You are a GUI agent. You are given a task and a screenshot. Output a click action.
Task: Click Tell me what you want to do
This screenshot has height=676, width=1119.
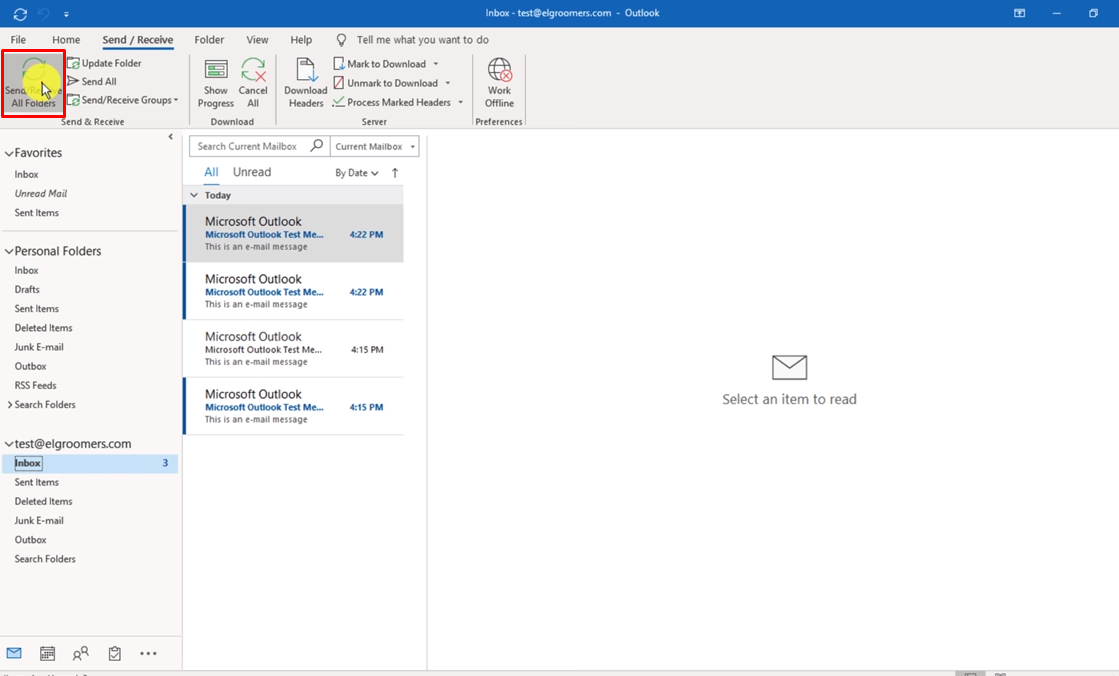pyautogui.click(x=422, y=40)
